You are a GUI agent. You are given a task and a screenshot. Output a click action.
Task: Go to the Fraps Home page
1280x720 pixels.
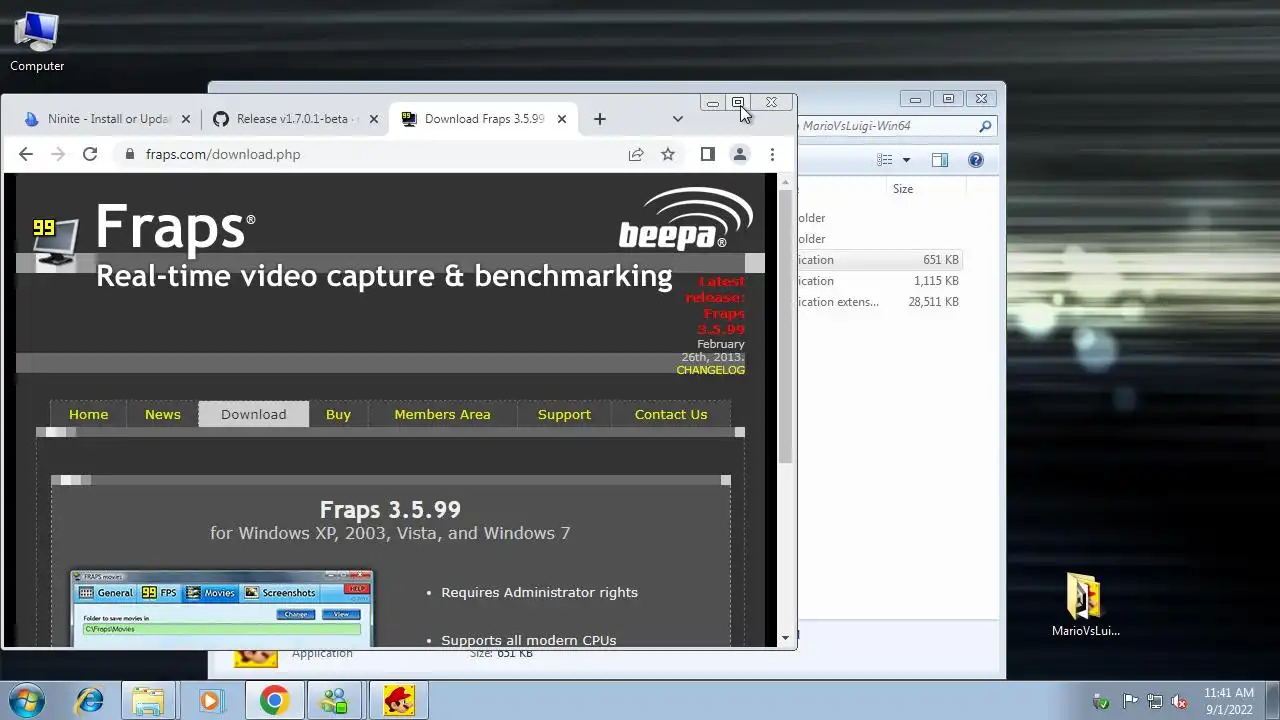pyautogui.click(x=88, y=414)
